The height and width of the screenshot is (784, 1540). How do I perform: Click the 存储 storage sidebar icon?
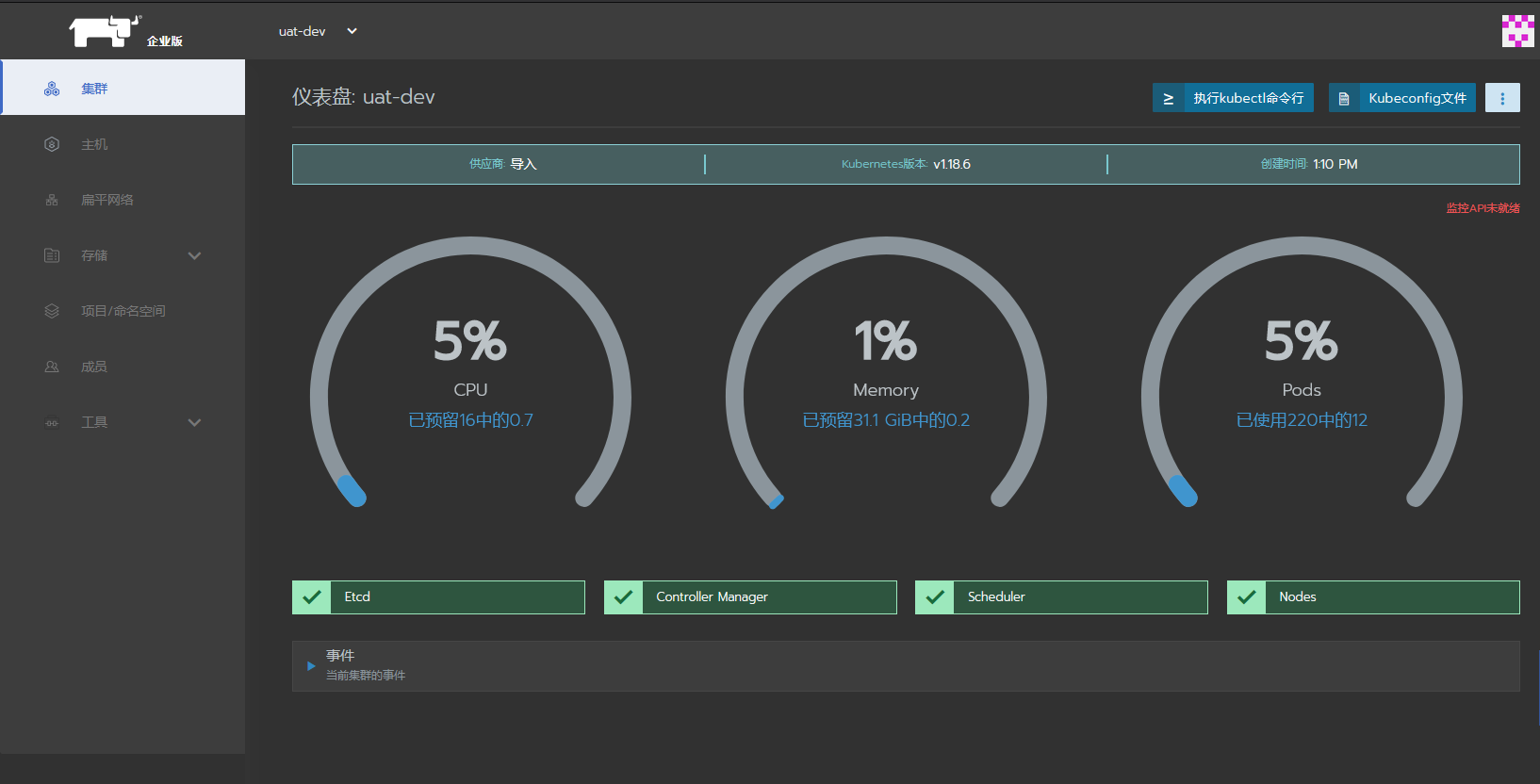tap(52, 255)
